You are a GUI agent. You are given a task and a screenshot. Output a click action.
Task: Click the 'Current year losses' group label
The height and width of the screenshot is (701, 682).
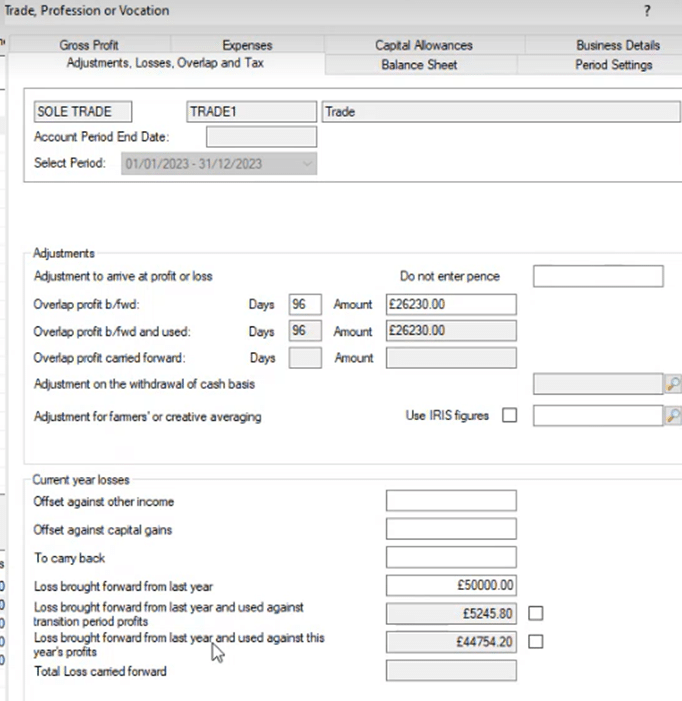(x=81, y=480)
